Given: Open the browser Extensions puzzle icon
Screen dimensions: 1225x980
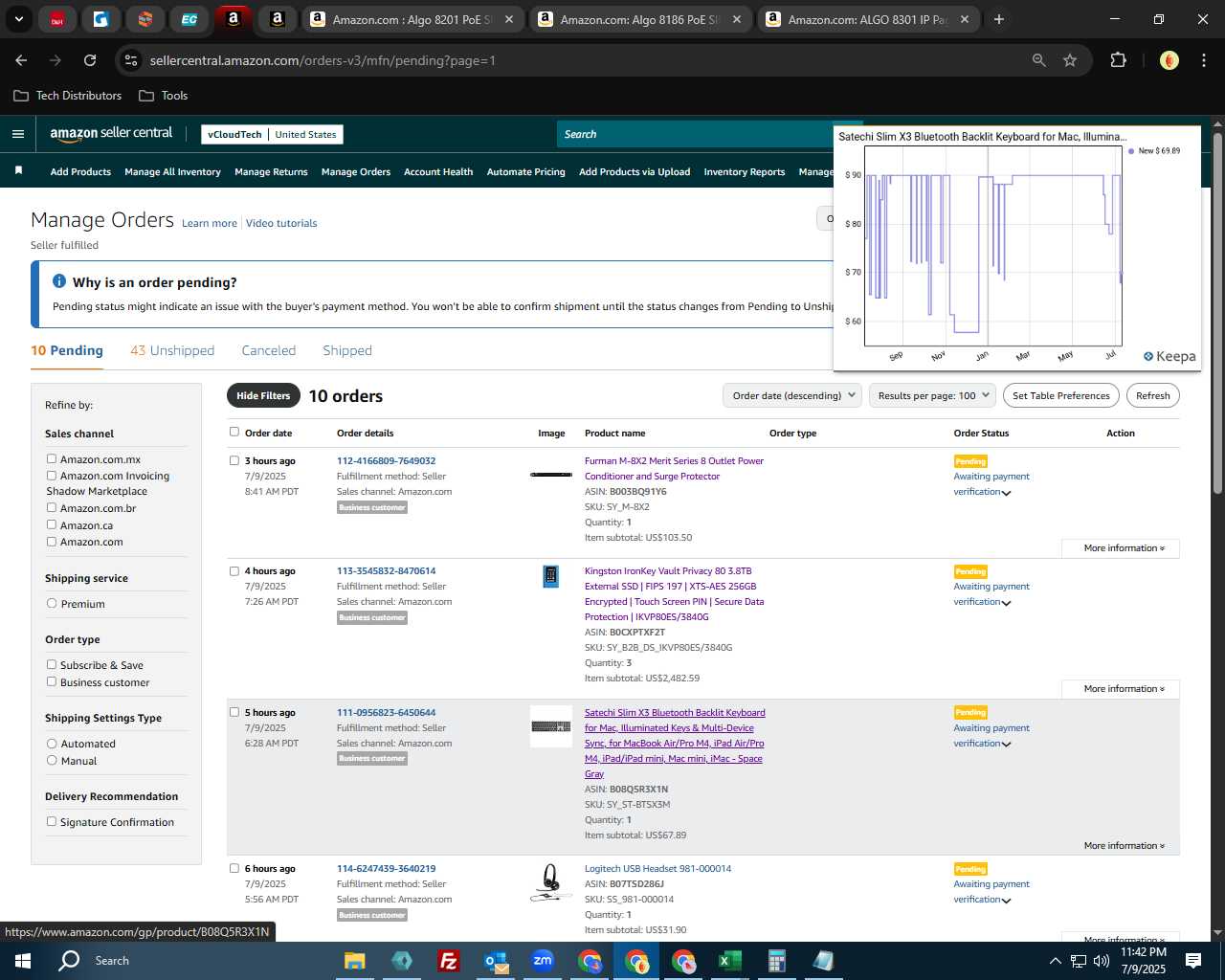Looking at the screenshot, I should click(x=1118, y=60).
